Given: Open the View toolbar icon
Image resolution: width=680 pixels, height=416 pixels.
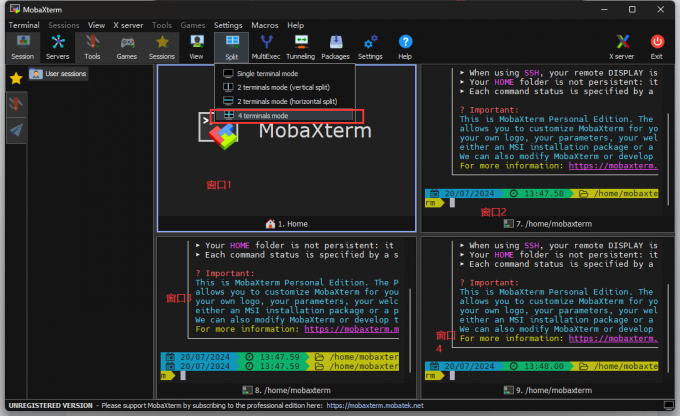Looking at the screenshot, I should click(x=196, y=47).
